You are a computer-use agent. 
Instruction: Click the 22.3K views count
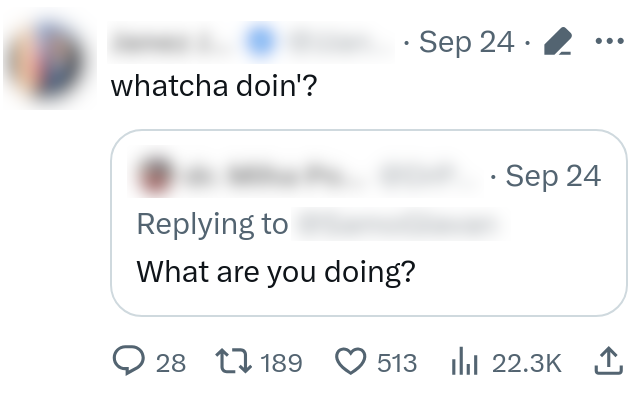527,362
